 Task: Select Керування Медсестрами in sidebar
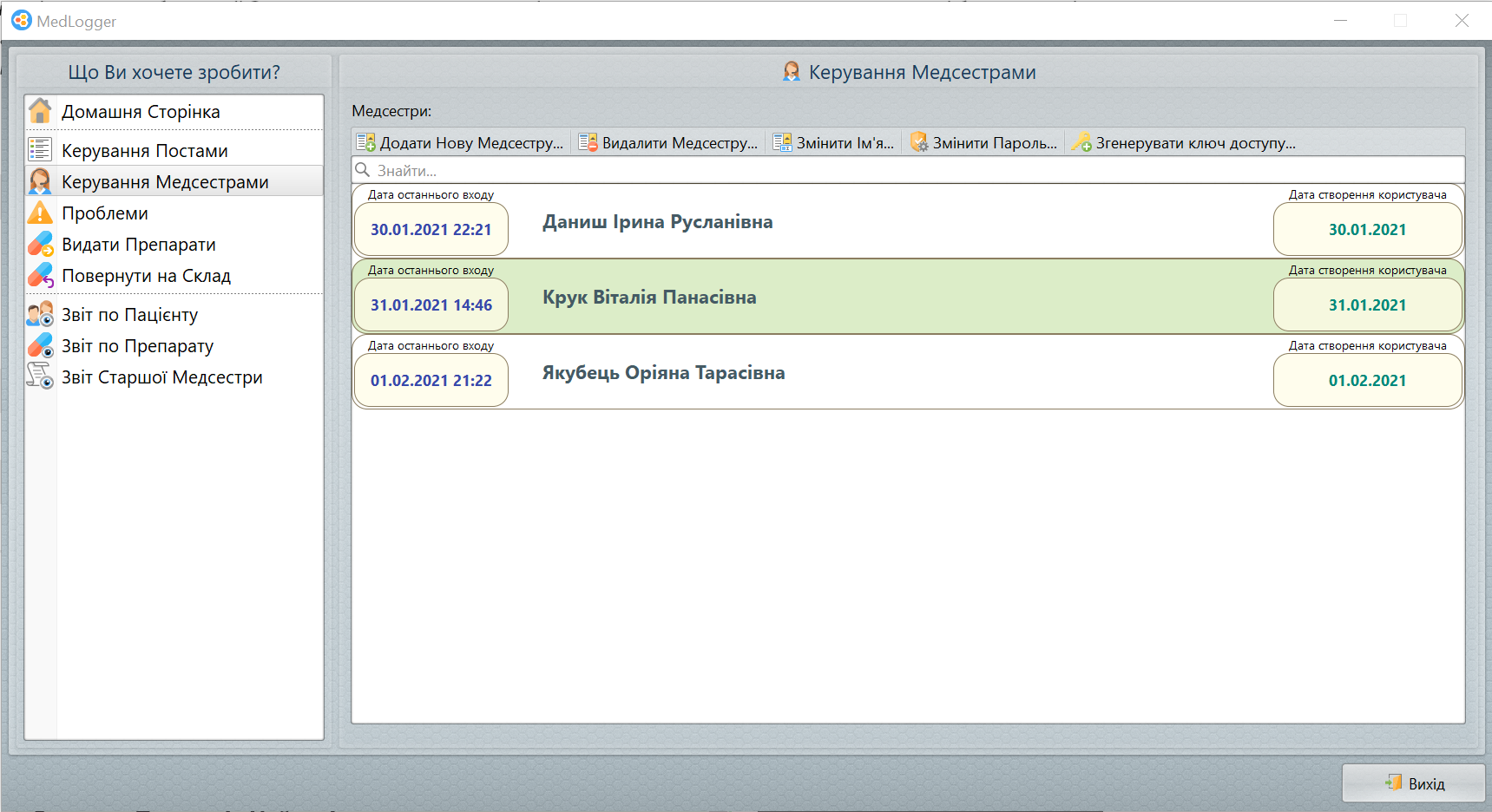tap(165, 182)
